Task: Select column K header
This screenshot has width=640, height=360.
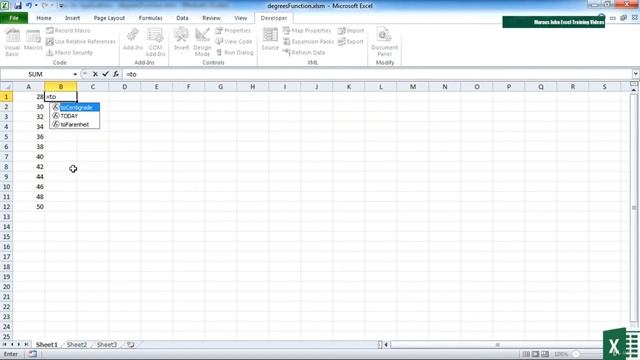Action: coord(349,87)
